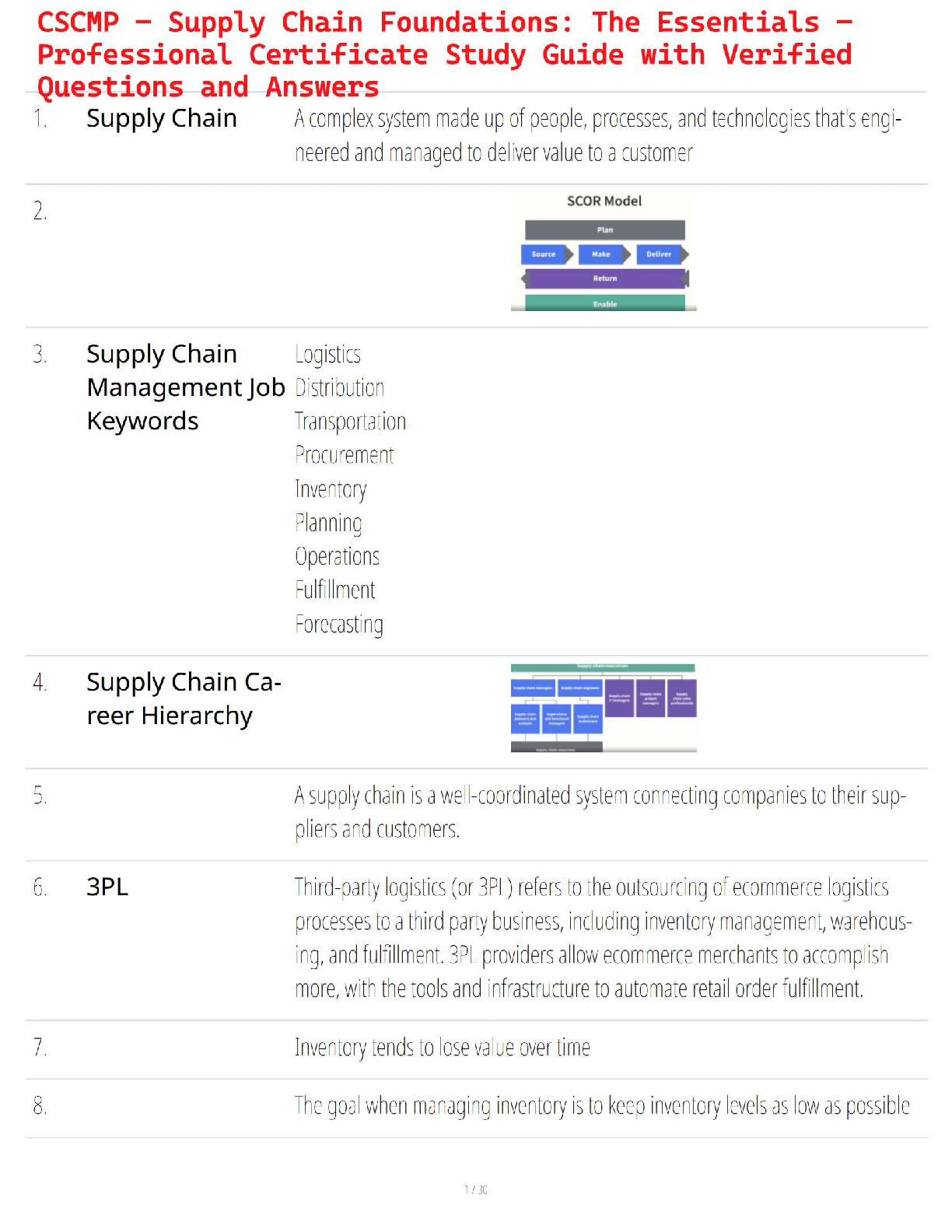Click the Deliver box in SCOR diagram
Viewport: 952px width, 1232px height.
coord(659,254)
